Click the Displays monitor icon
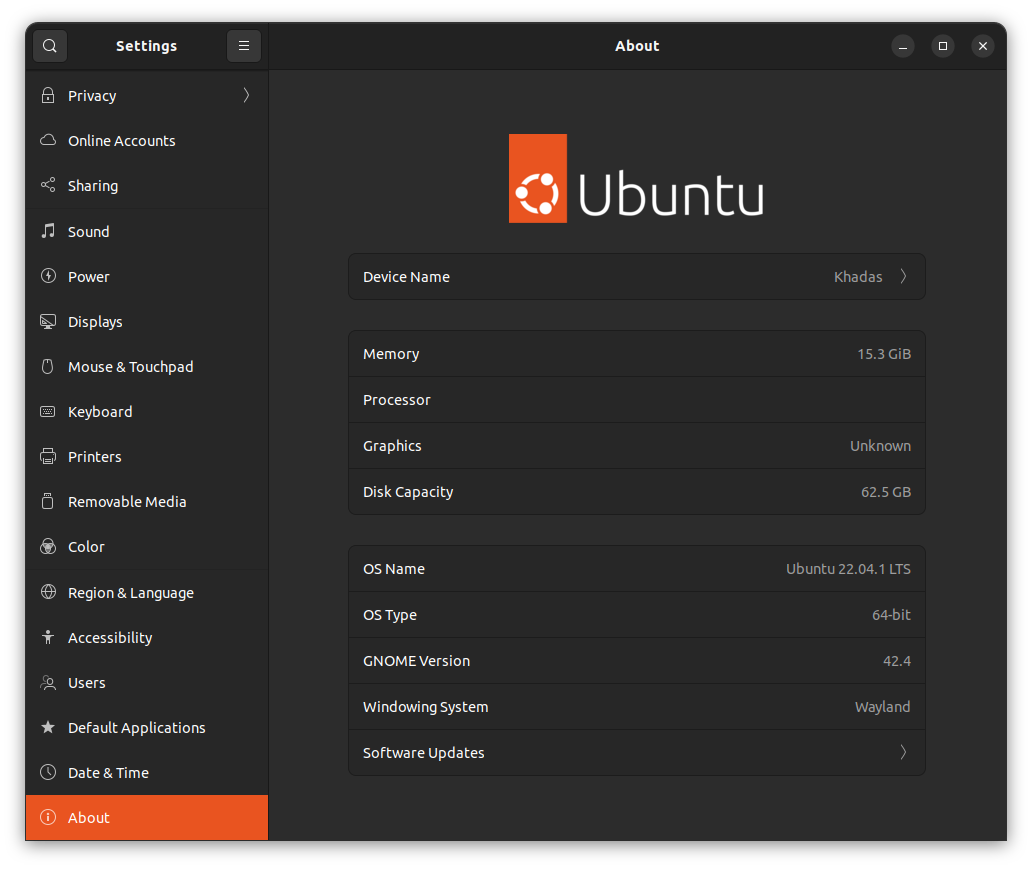The width and height of the screenshot is (1032, 869). (48, 321)
